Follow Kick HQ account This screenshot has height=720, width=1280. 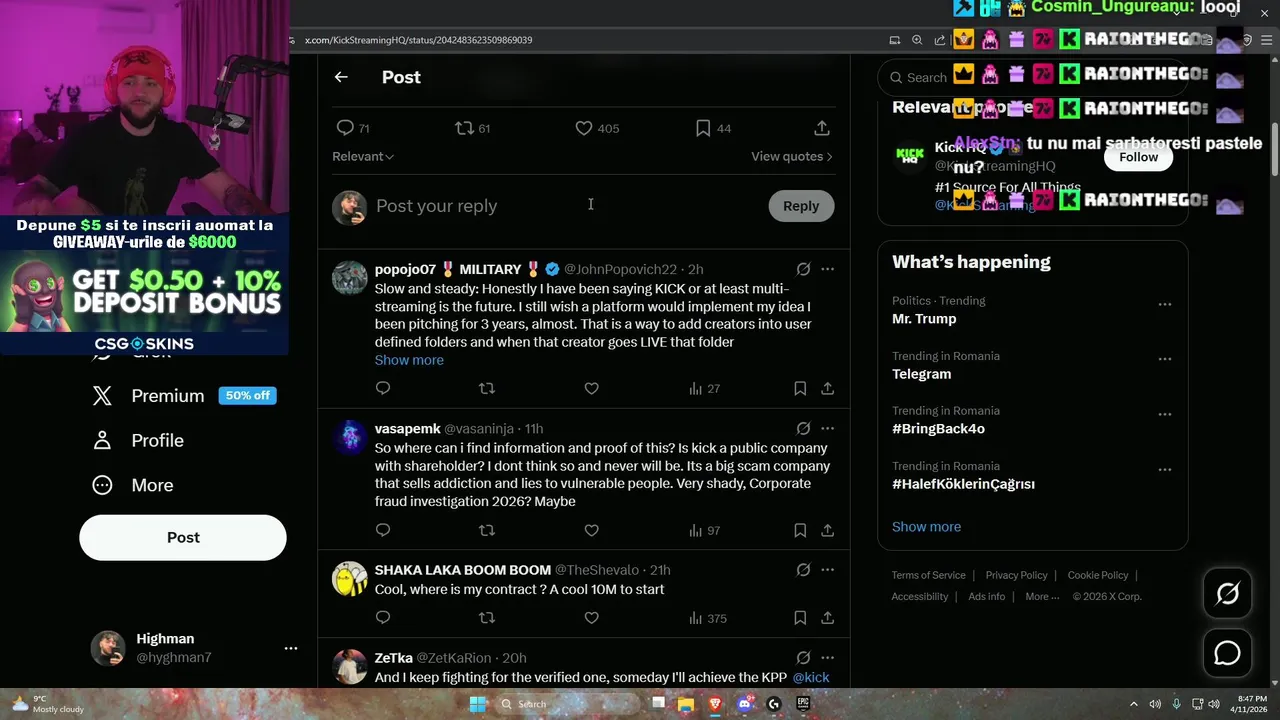tap(1138, 157)
